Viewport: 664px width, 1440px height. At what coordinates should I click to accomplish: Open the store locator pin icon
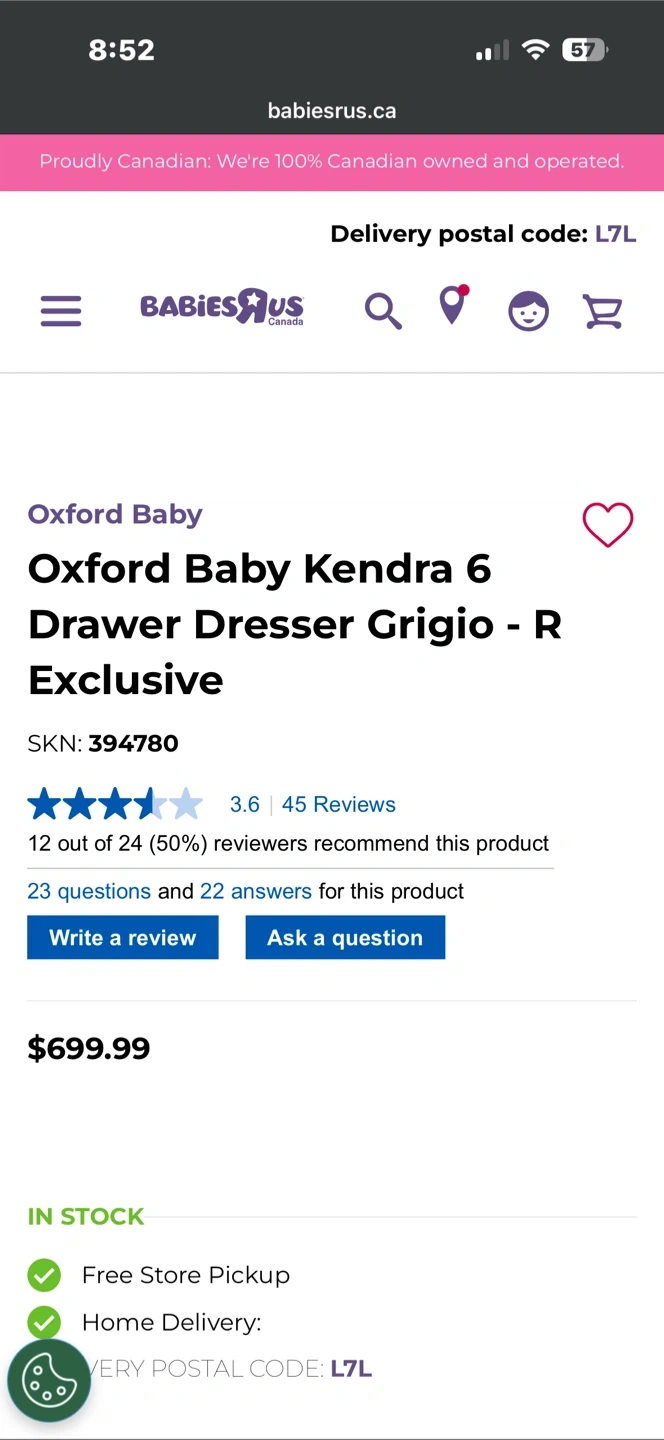tap(453, 306)
